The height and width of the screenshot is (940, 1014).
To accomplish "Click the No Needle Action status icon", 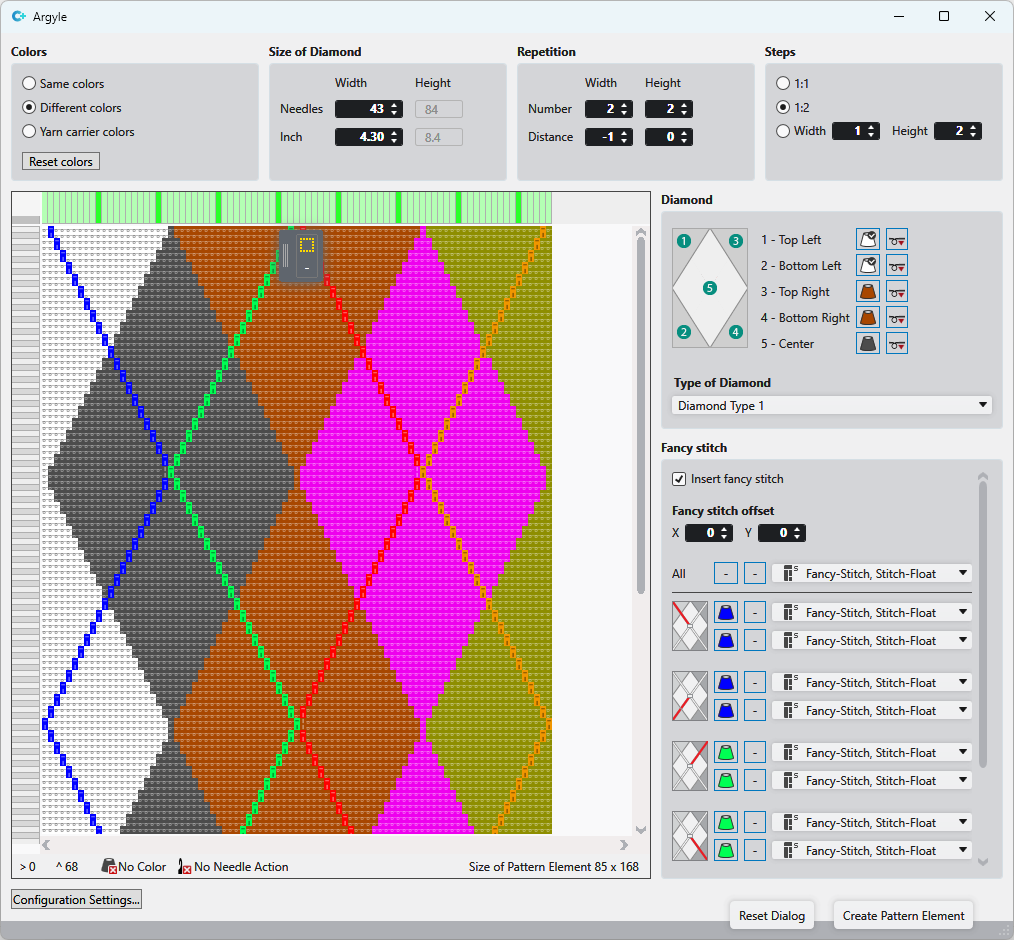I will [x=185, y=867].
